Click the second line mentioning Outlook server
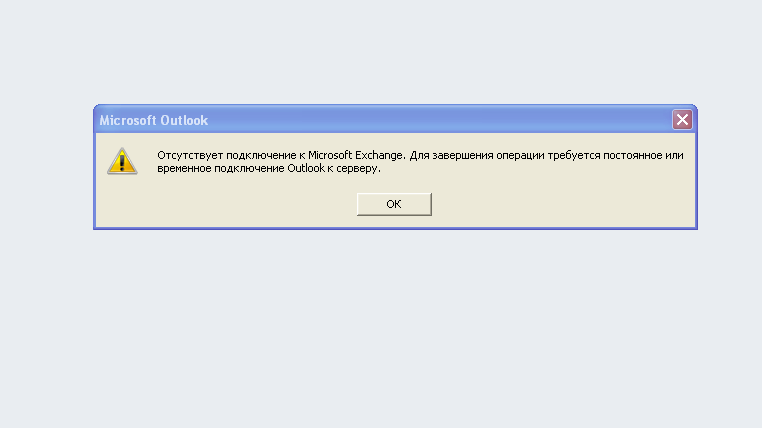The height and width of the screenshot is (428, 762). [269, 168]
